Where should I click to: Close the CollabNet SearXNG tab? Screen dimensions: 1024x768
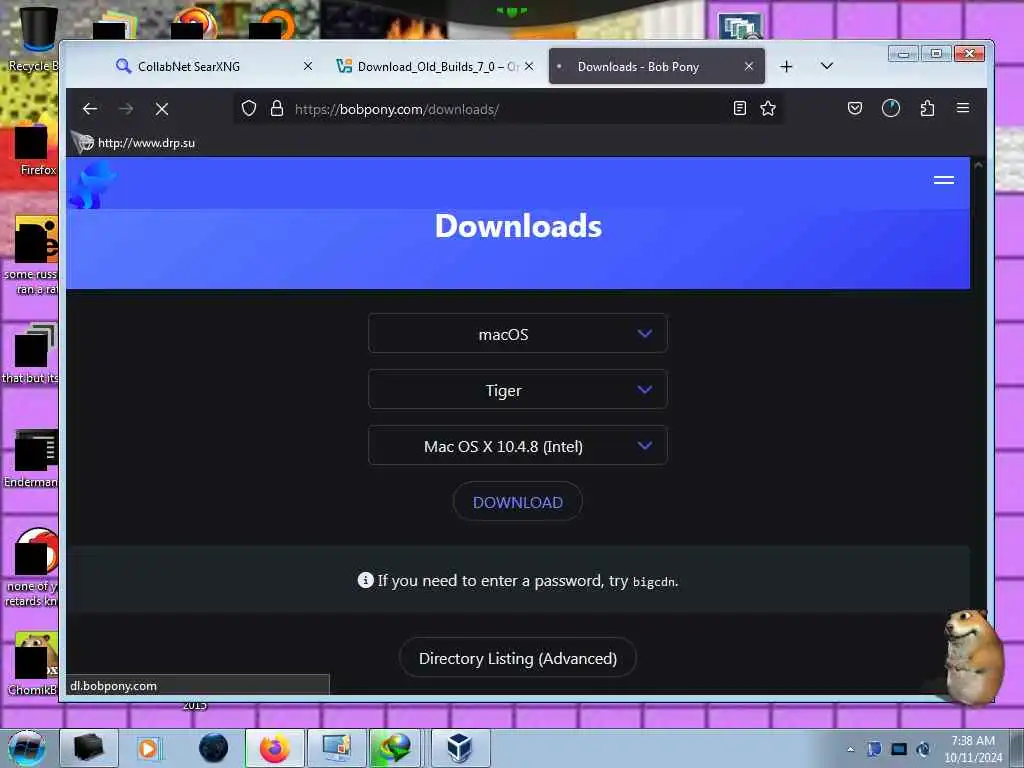pos(308,66)
